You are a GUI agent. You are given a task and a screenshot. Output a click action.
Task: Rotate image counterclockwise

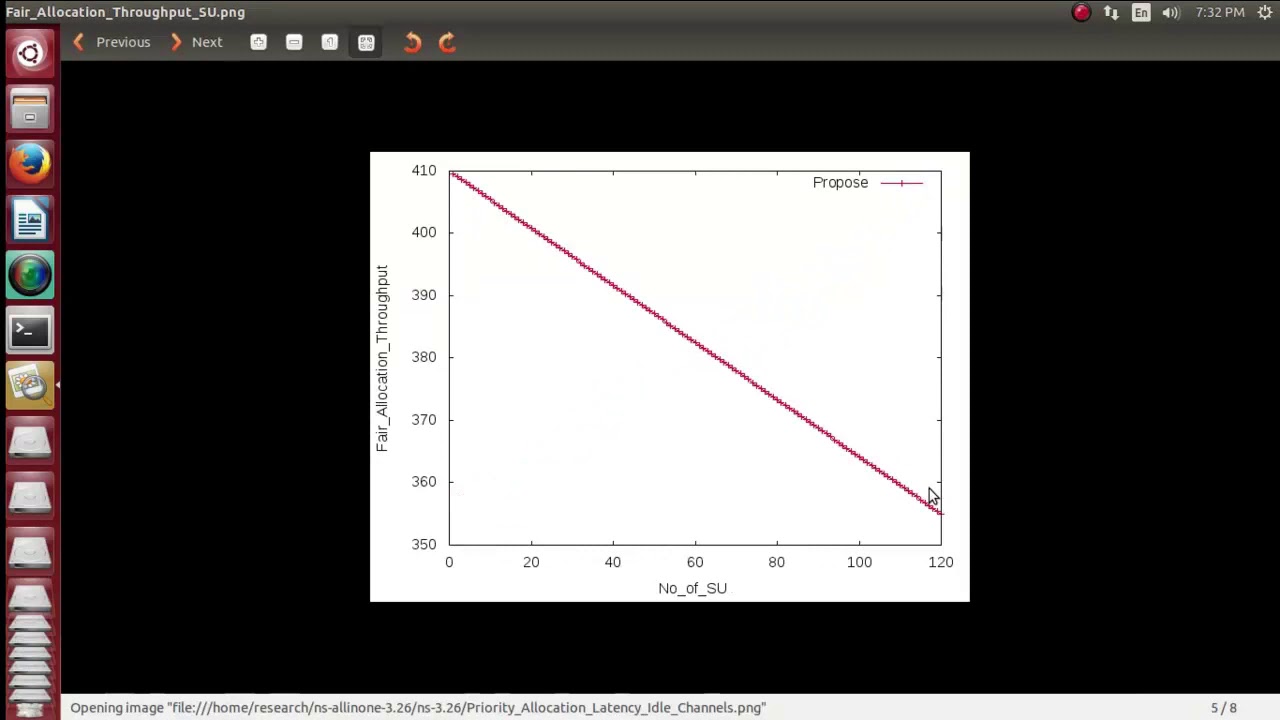(x=412, y=42)
